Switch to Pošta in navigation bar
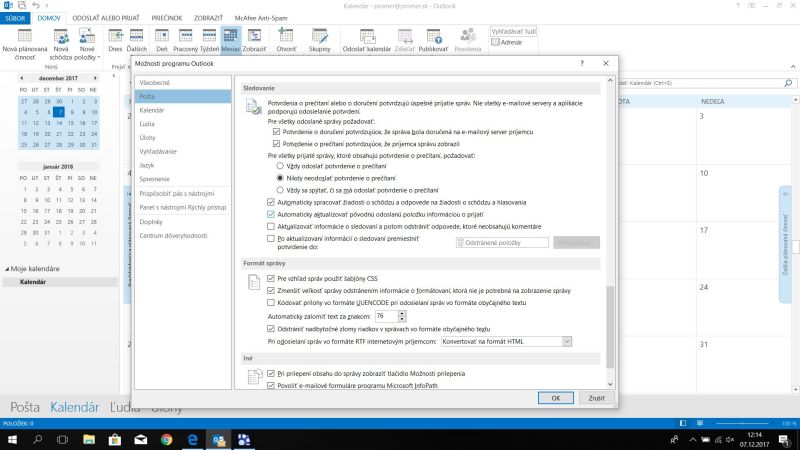Screen dimensions: 800x450 (x=24, y=407)
